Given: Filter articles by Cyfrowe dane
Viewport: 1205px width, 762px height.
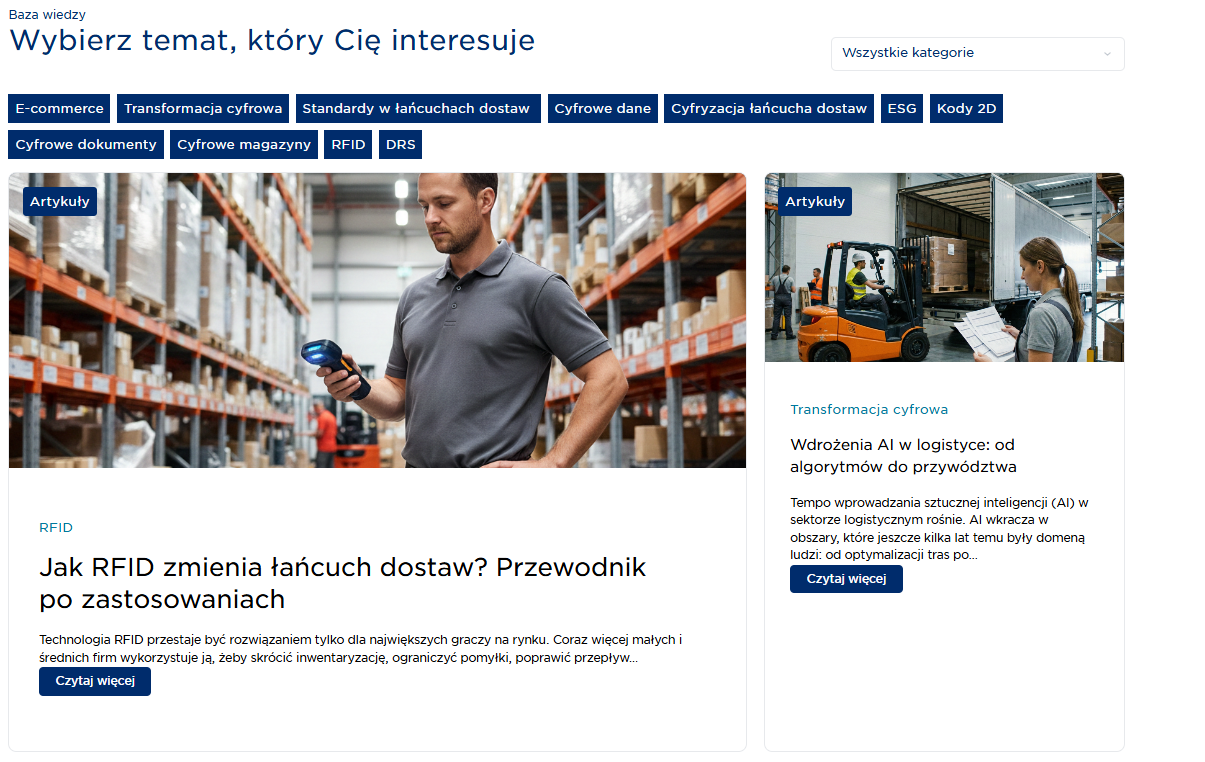Looking at the screenshot, I should 602,108.
